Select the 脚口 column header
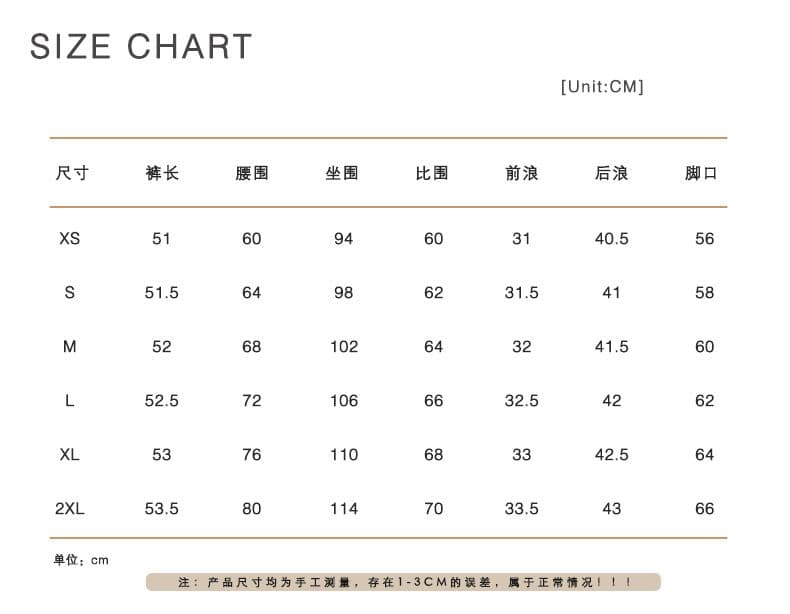The image size is (790, 614). (x=701, y=173)
